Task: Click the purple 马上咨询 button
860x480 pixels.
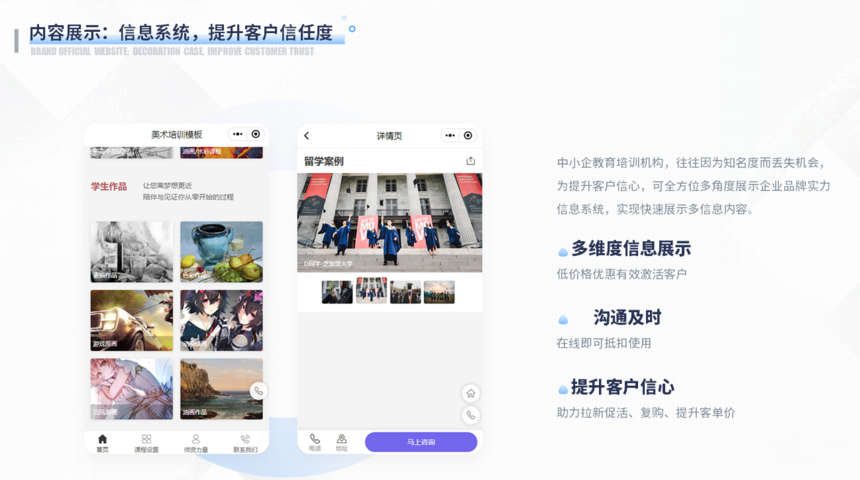Action: [x=420, y=442]
